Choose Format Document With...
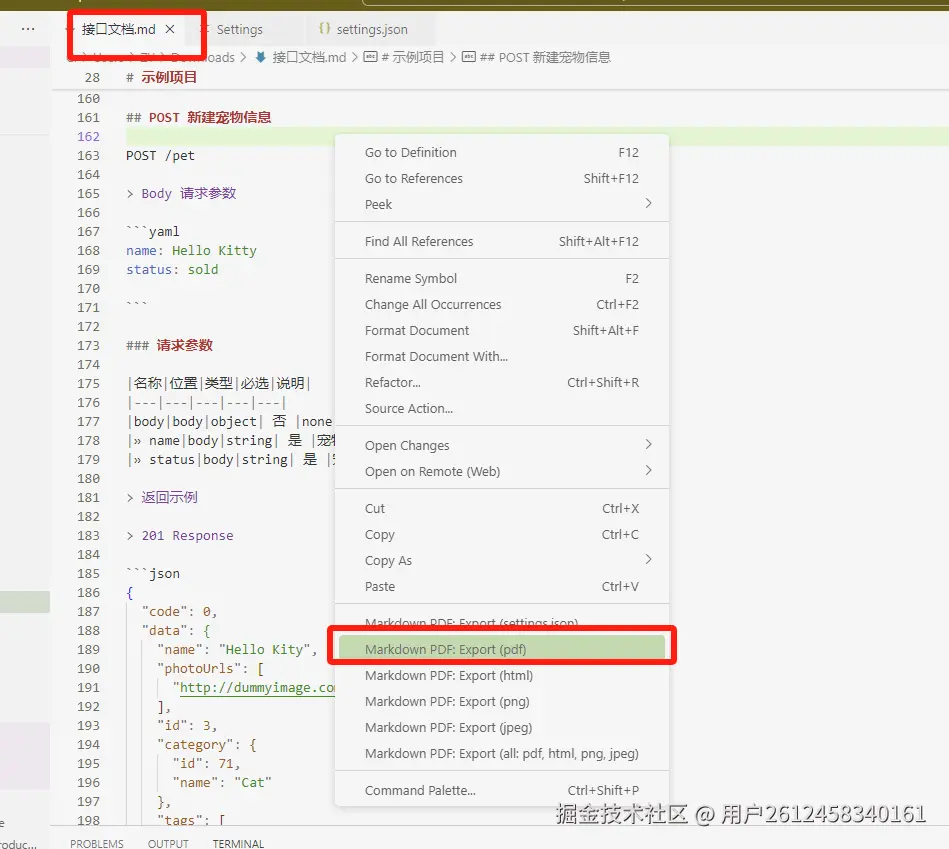This screenshot has height=849, width=949. point(502,356)
